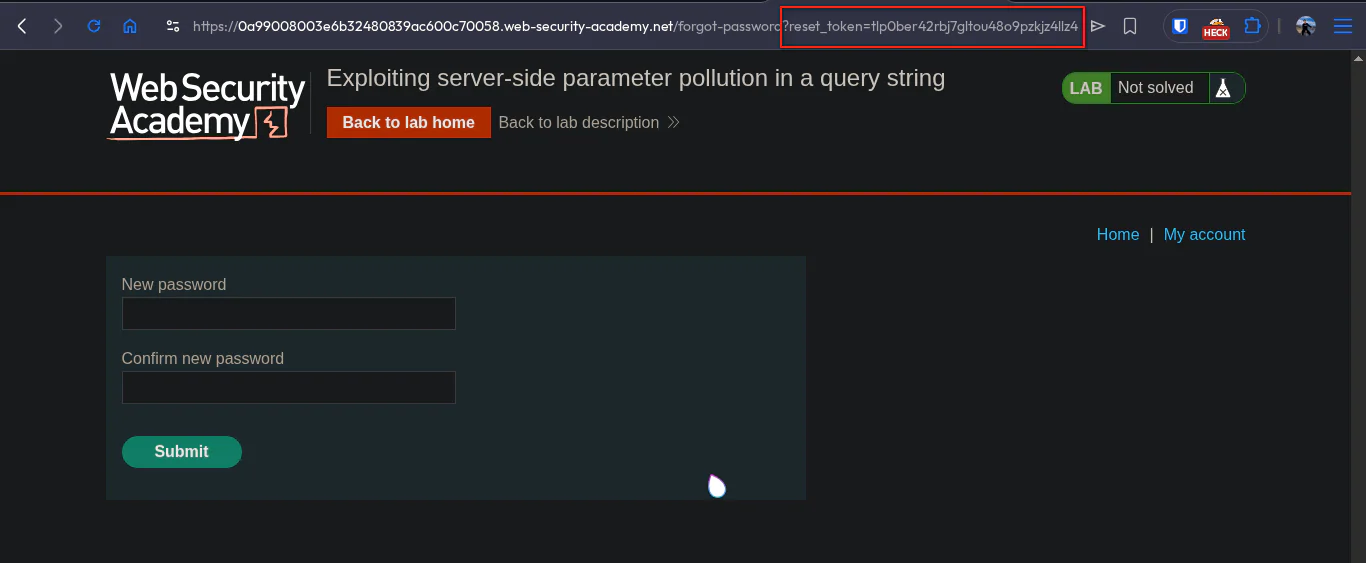
Task: Open the Home navigation link
Action: pyautogui.click(x=1118, y=234)
